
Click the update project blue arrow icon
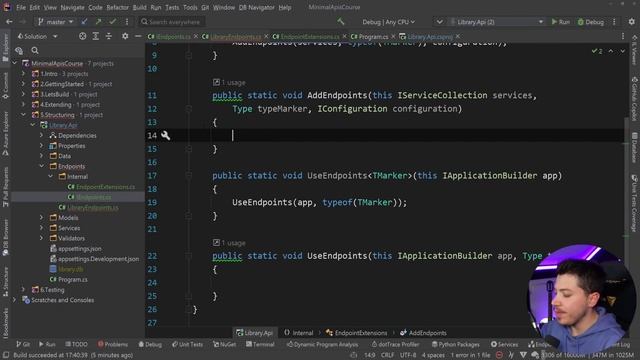84,22
